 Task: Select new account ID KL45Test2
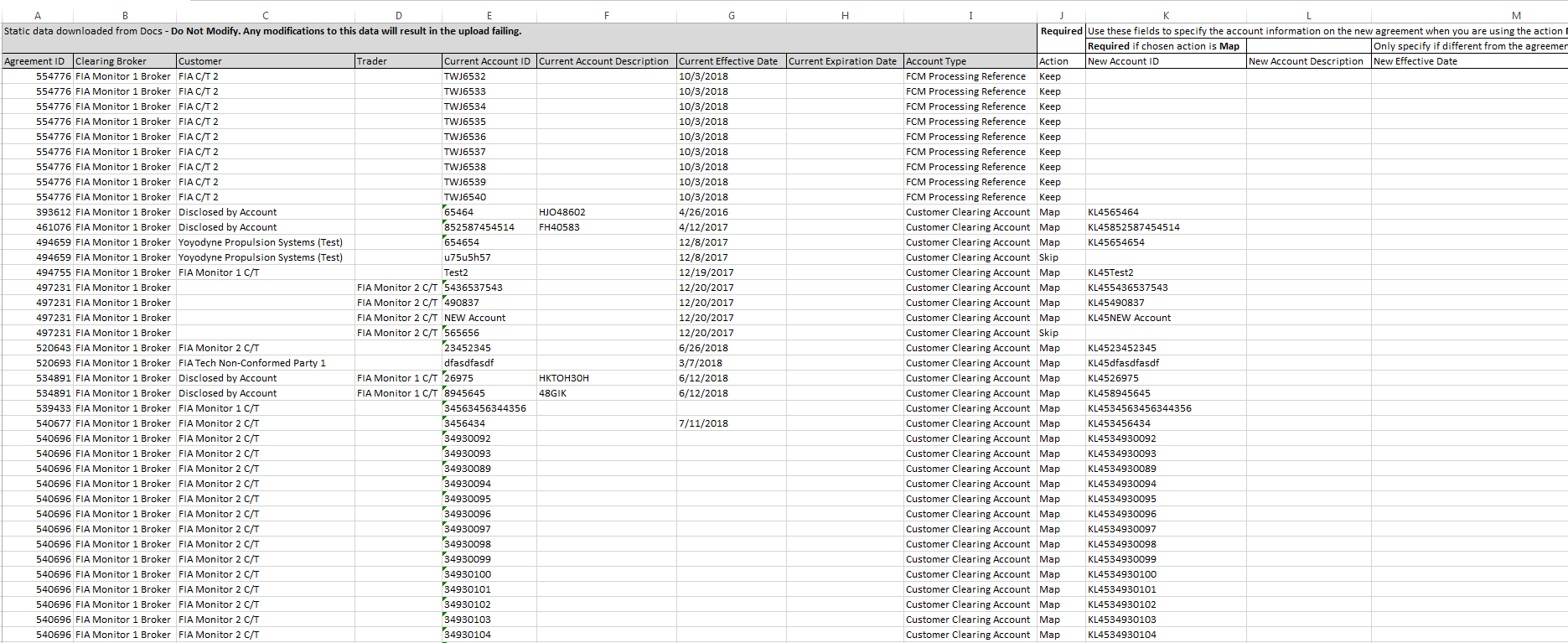point(1166,272)
